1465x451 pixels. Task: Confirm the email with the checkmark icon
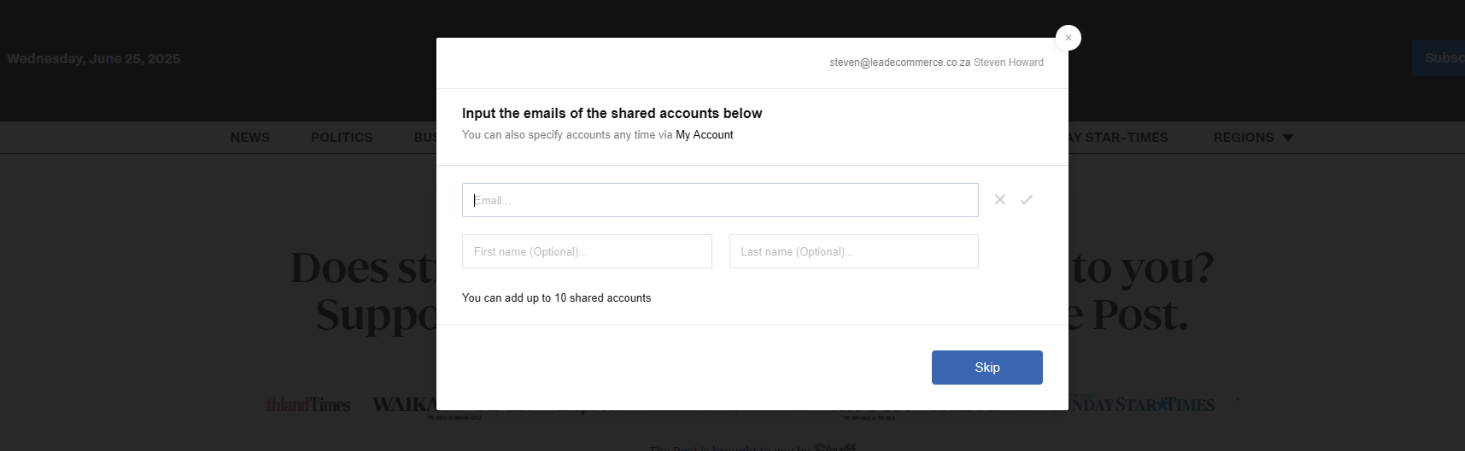pos(1026,200)
